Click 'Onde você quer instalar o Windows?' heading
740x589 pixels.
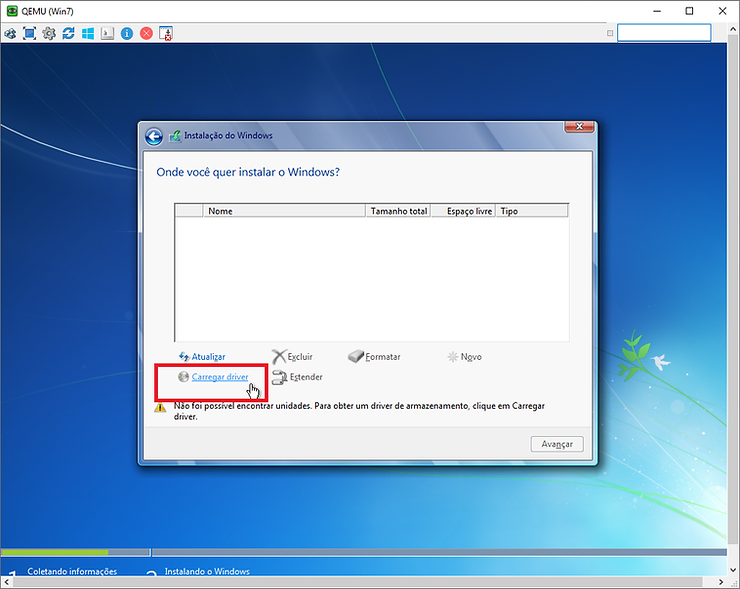[x=248, y=172]
